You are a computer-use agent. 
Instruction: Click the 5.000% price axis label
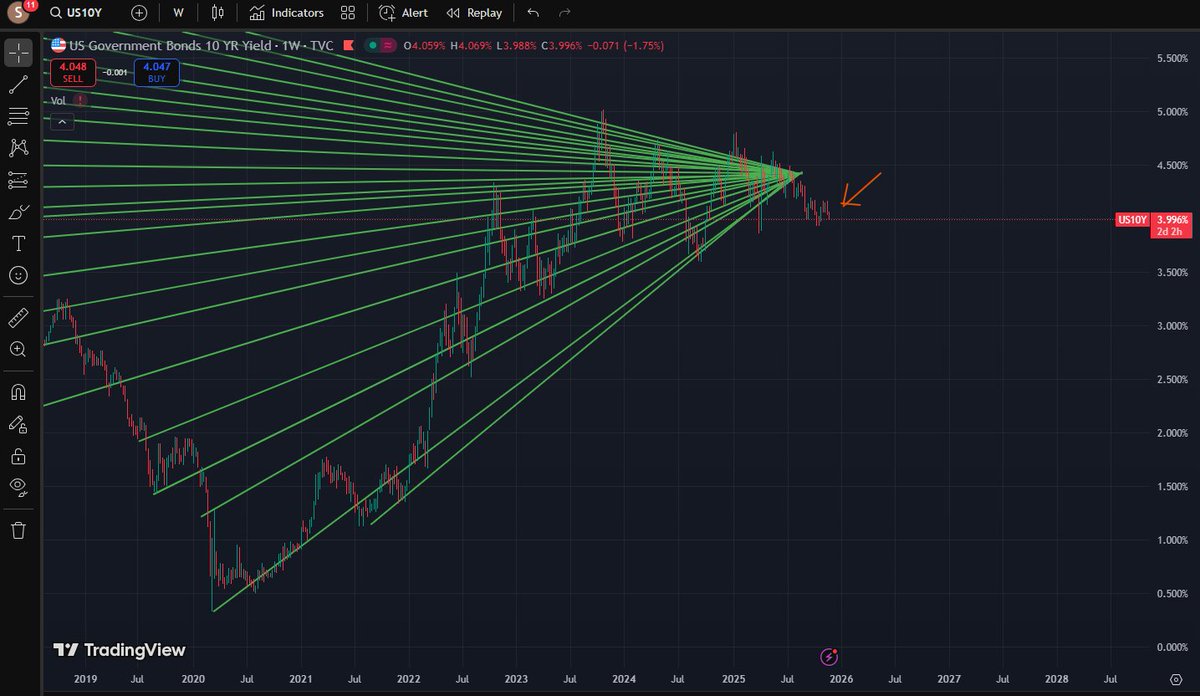click(x=1170, y=112)
